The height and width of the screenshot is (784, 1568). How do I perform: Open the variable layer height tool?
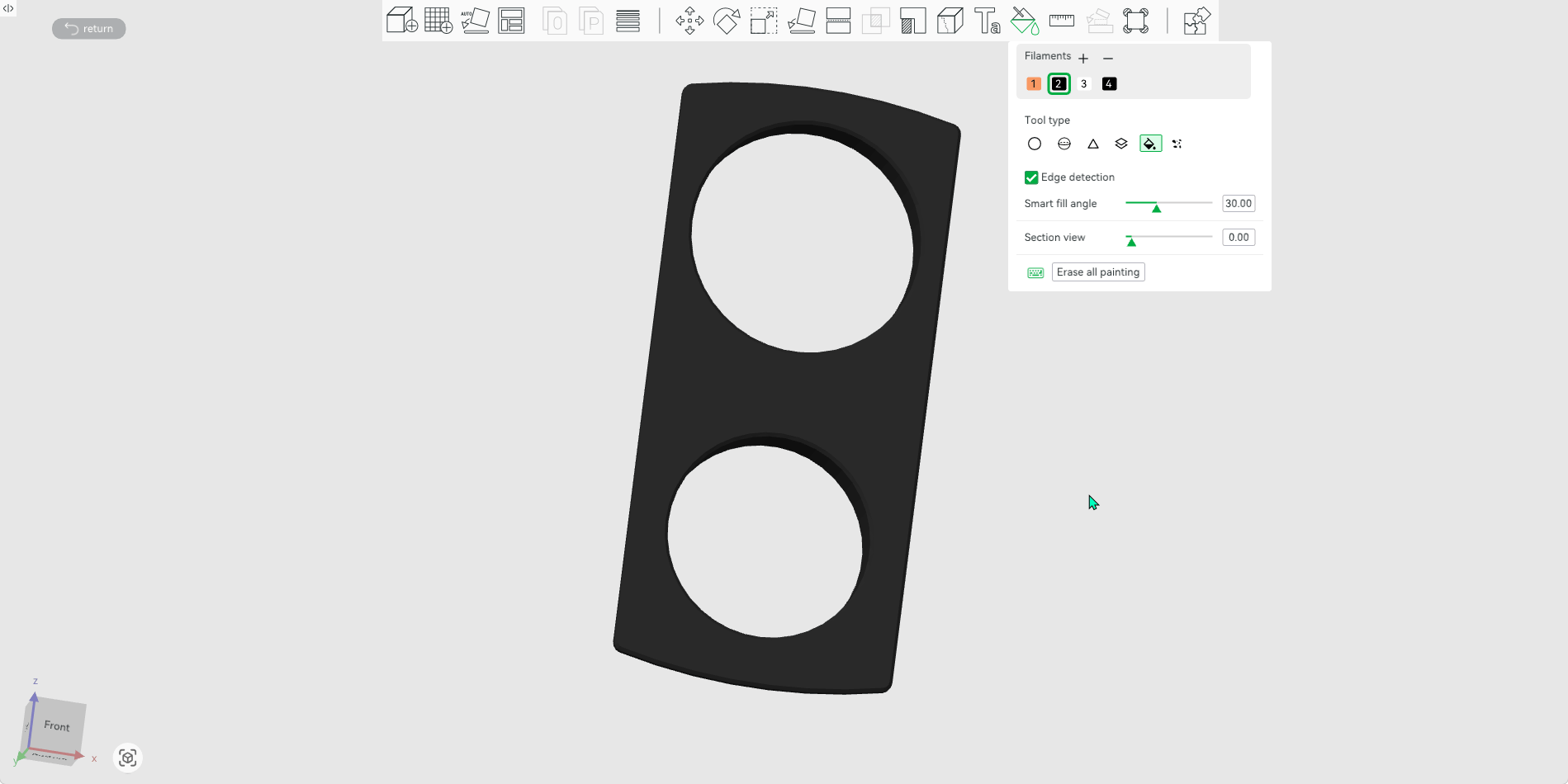click(x=628, y=21)
